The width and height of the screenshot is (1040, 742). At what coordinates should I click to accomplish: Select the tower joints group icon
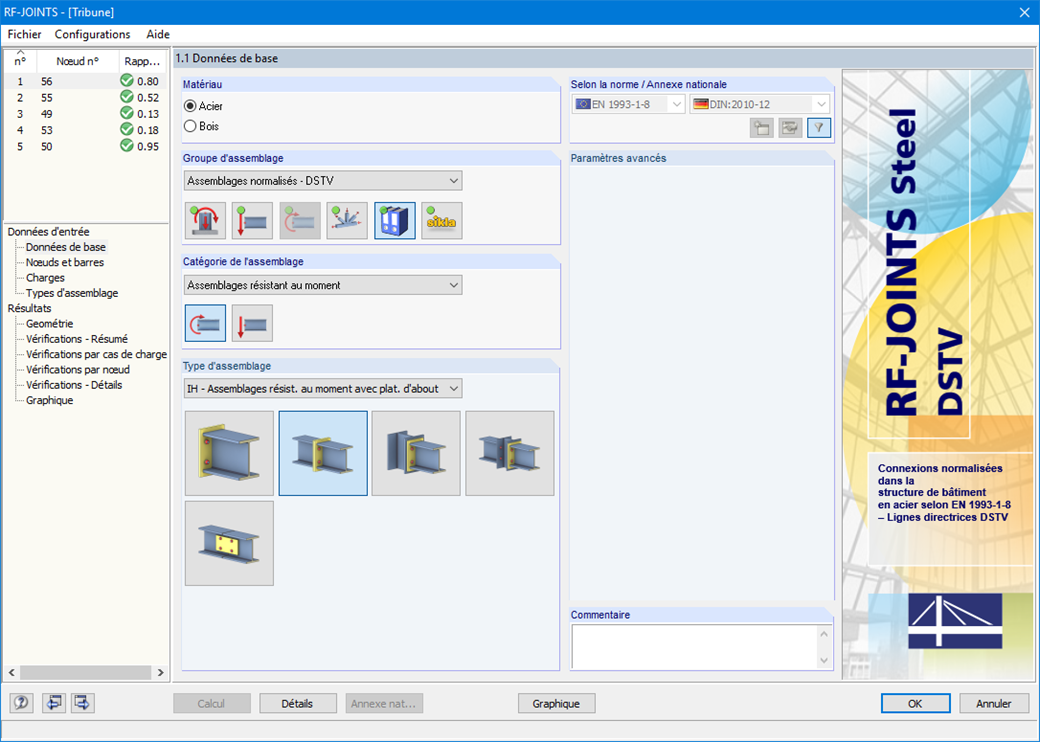click(347, 221)
